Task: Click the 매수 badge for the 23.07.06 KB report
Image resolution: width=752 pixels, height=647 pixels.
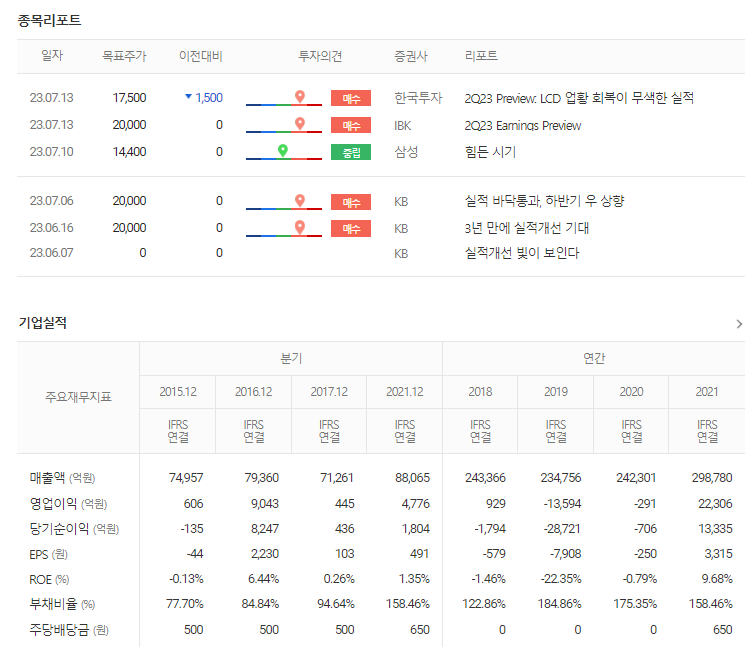Action: [351, 202]
